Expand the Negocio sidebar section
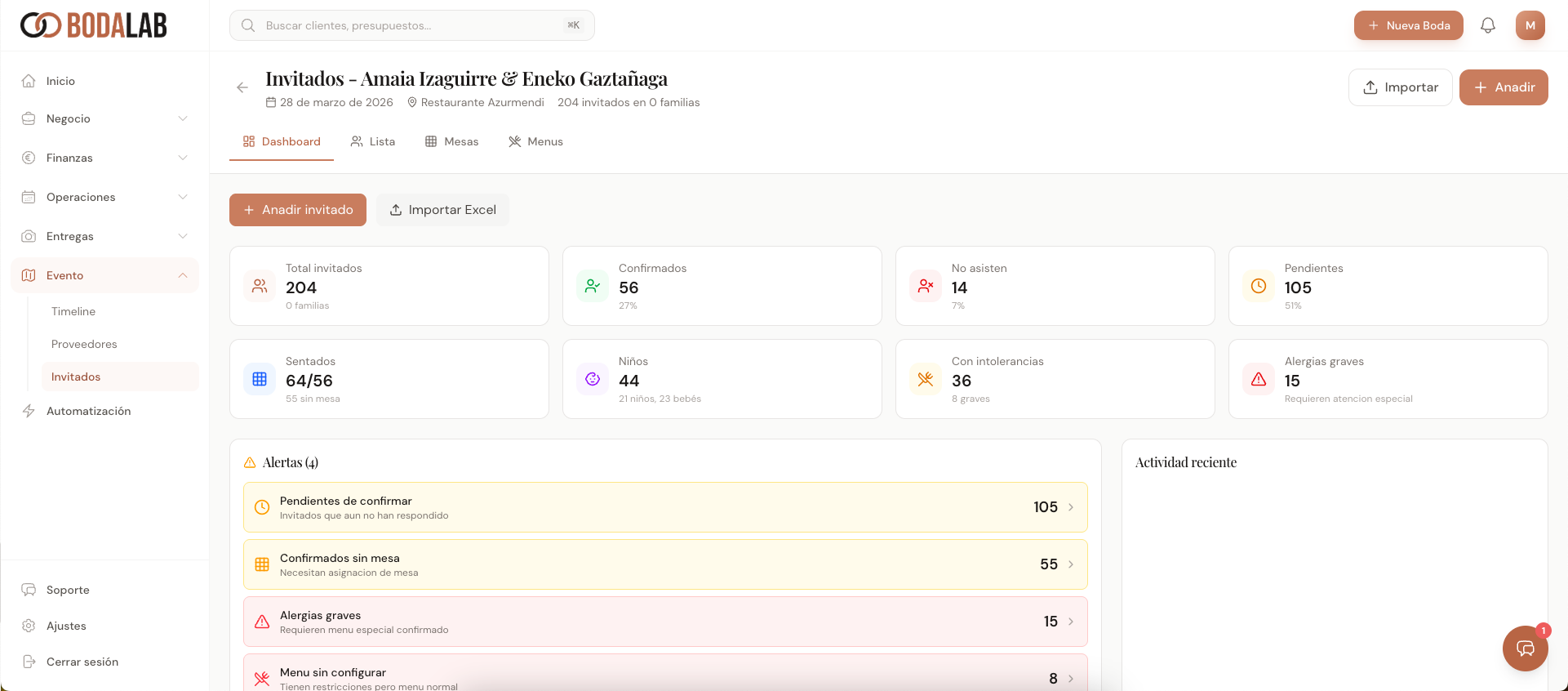Viewport: 1568px width, 691px height. coord(104,118)
